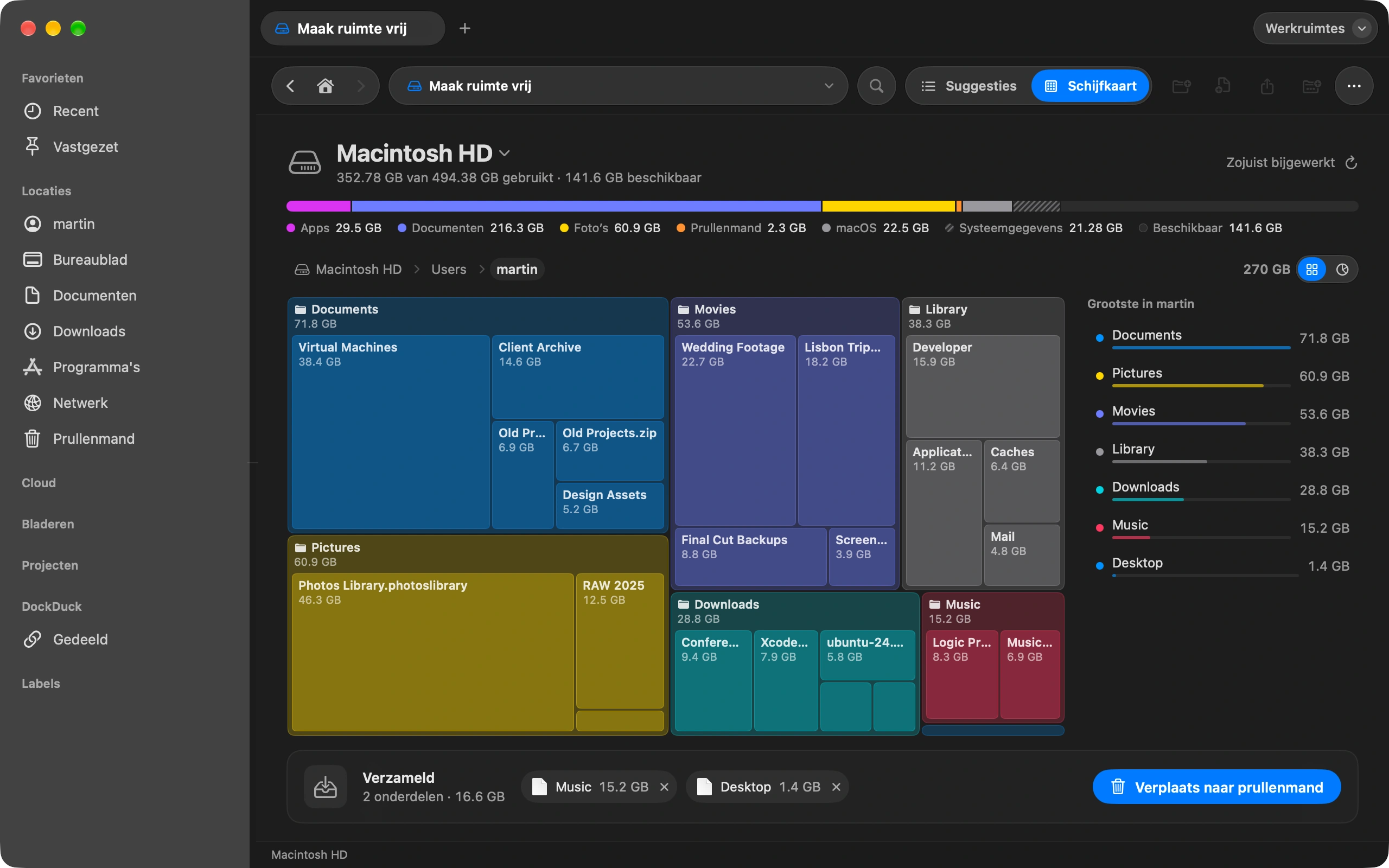Switch to the Suggesties view
This screenshot has height=868, width=1389.
coord(969,86)
